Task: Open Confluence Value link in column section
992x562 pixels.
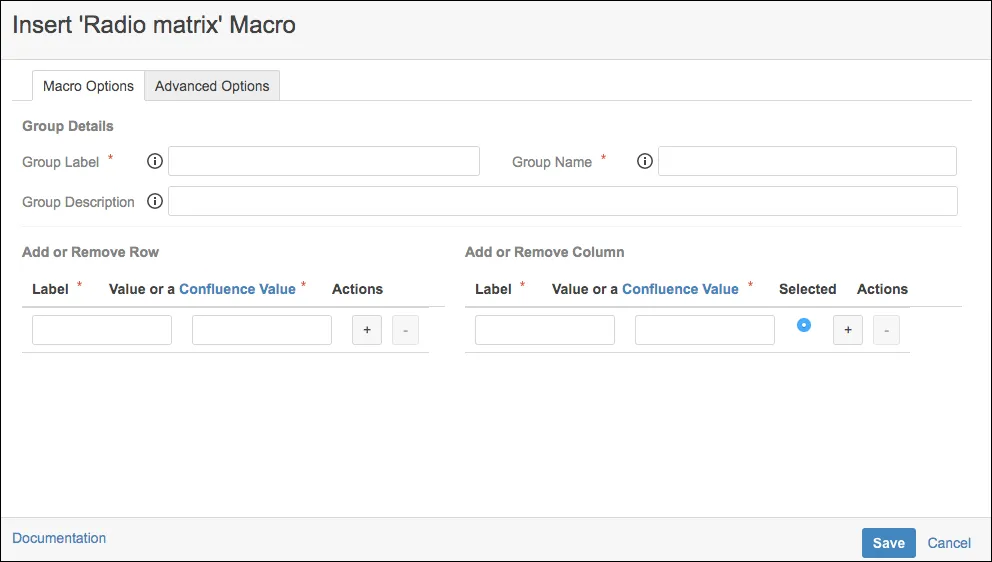Action: [x=680, y=289]
